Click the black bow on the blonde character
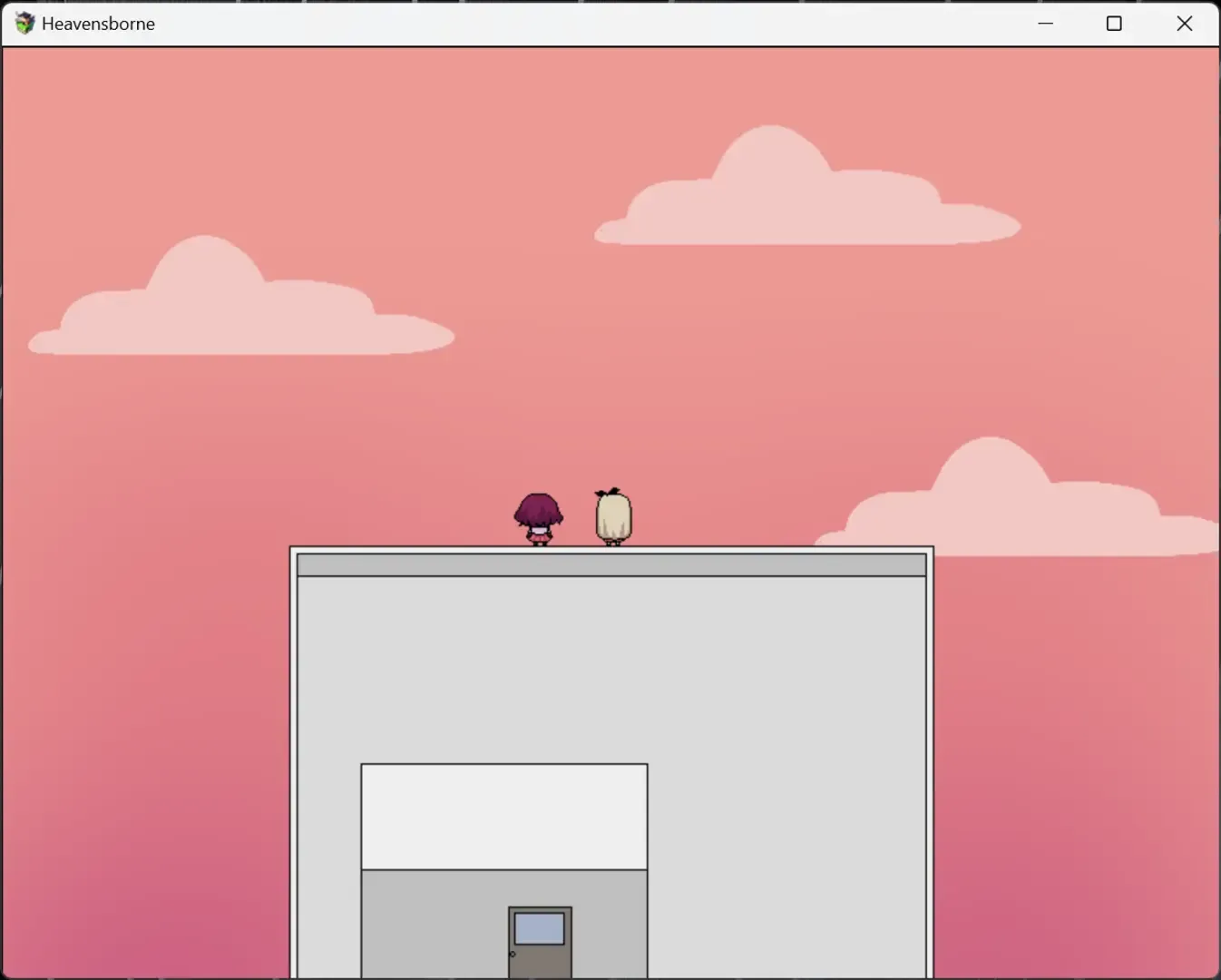The image size is (1221, 980). 610,493
